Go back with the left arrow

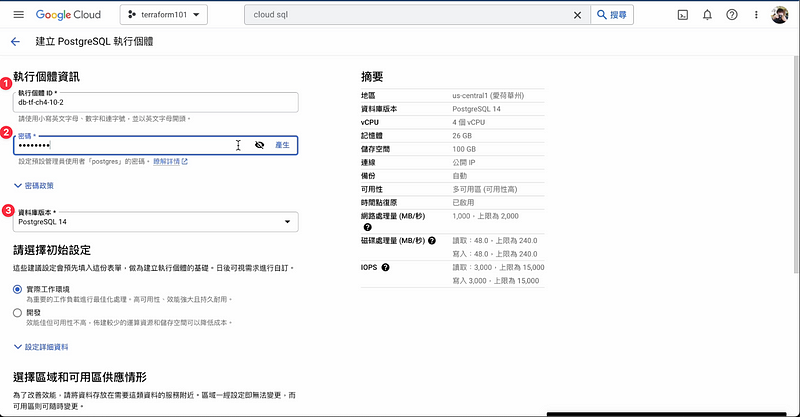click(15, 42)
